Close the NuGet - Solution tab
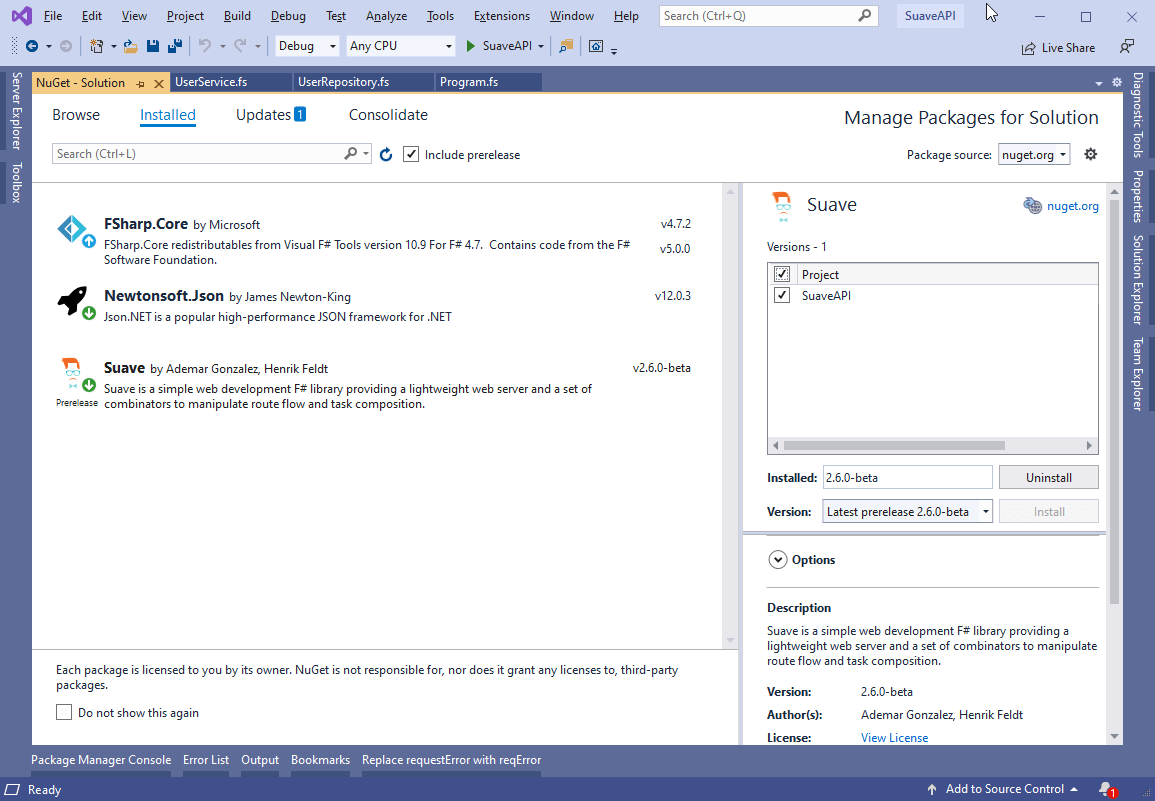 (x=158, y=83)
